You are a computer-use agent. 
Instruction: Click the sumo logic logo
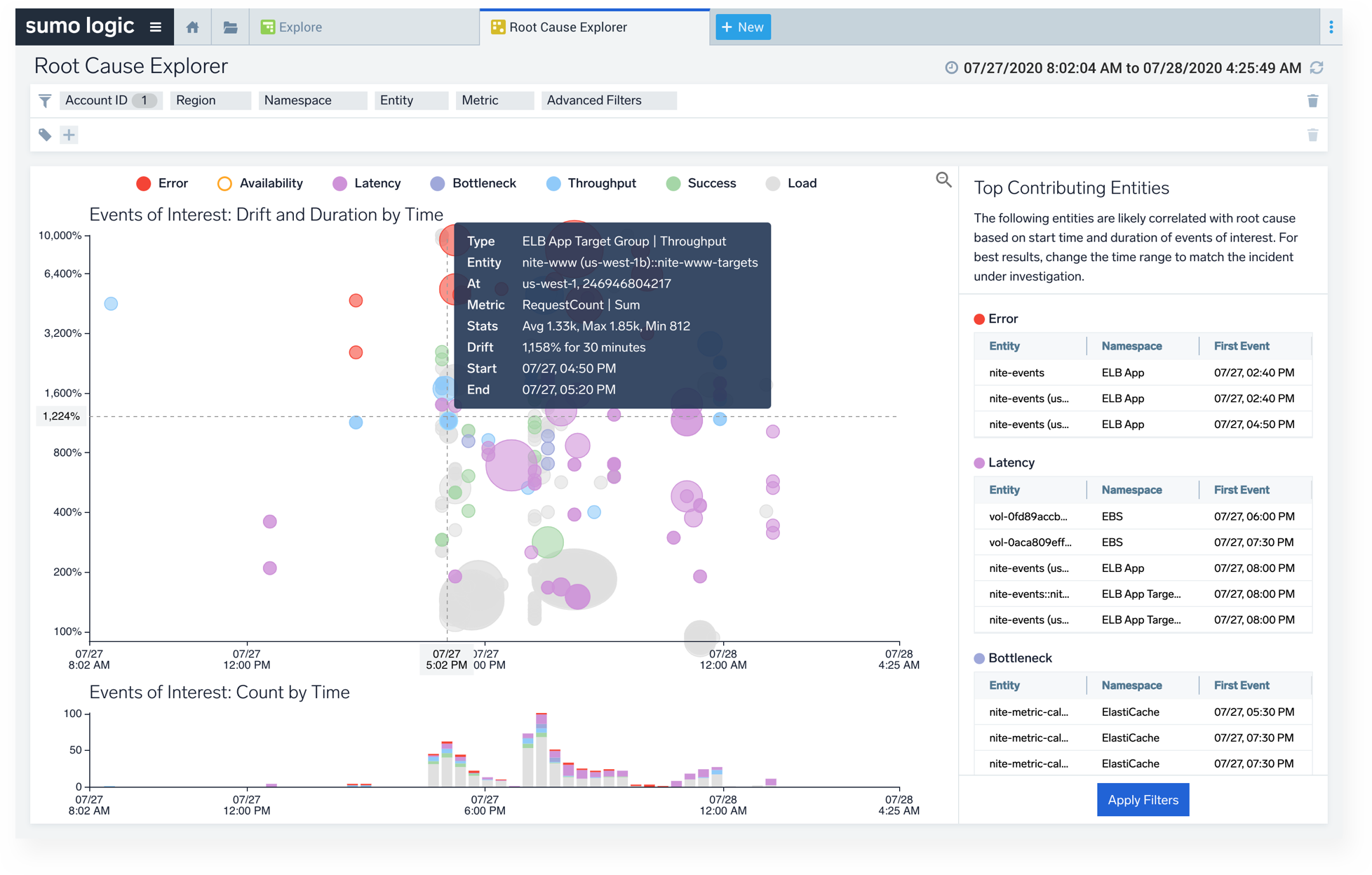tap(79, 27)
